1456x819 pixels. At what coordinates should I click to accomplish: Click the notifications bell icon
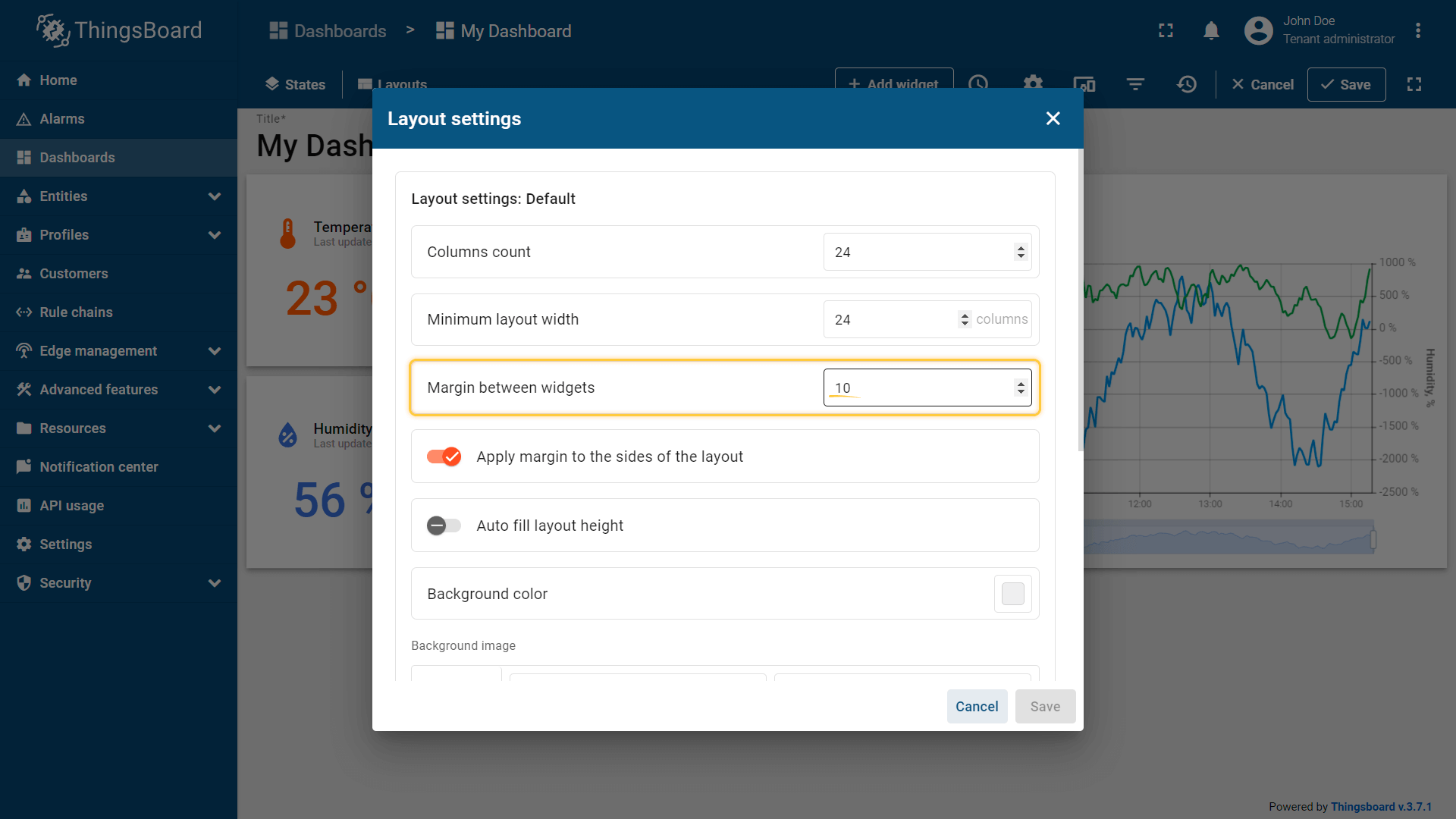click(1211, 31)
